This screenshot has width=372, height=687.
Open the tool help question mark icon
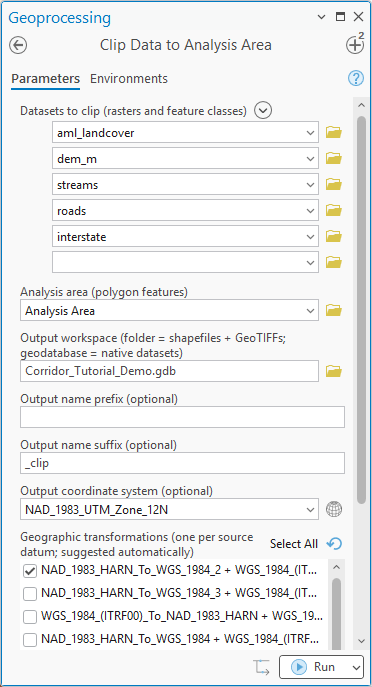point(356,78)
